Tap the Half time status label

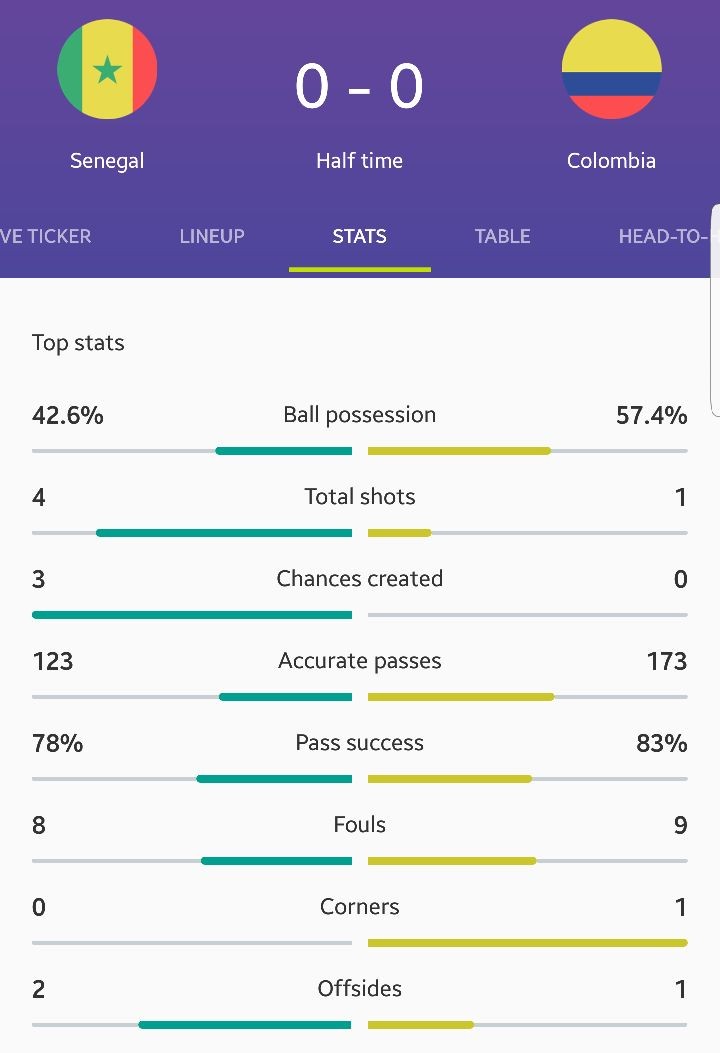(359, 161)
